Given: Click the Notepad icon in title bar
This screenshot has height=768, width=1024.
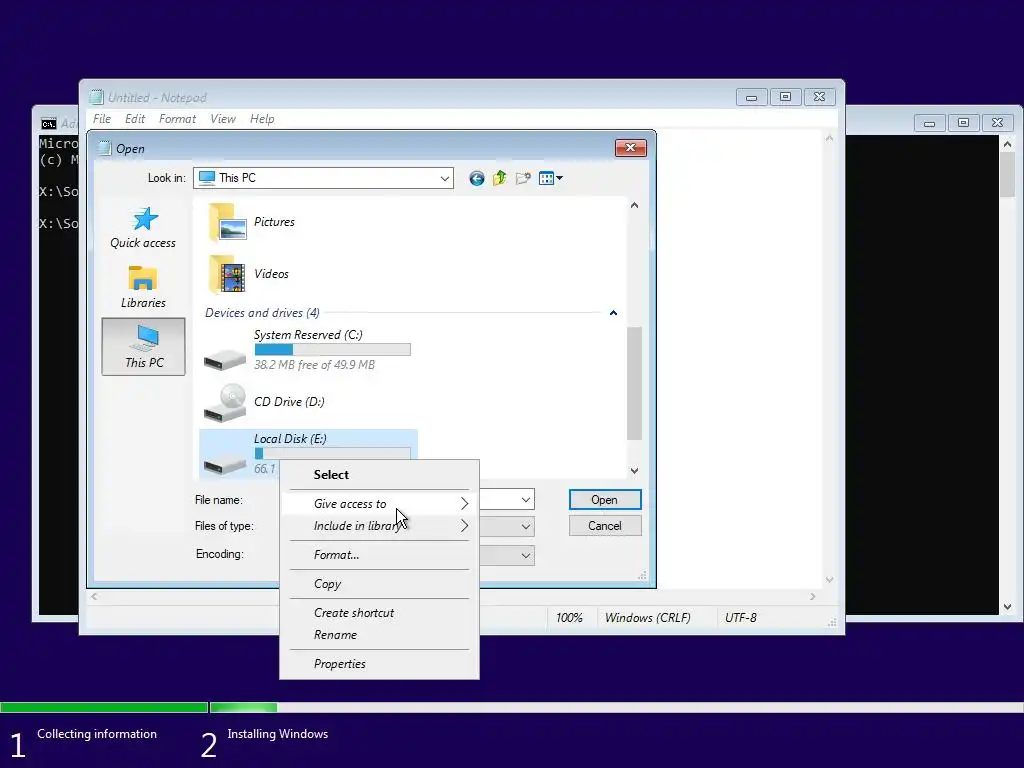Looking at the screenshot, I should (97, 97).
